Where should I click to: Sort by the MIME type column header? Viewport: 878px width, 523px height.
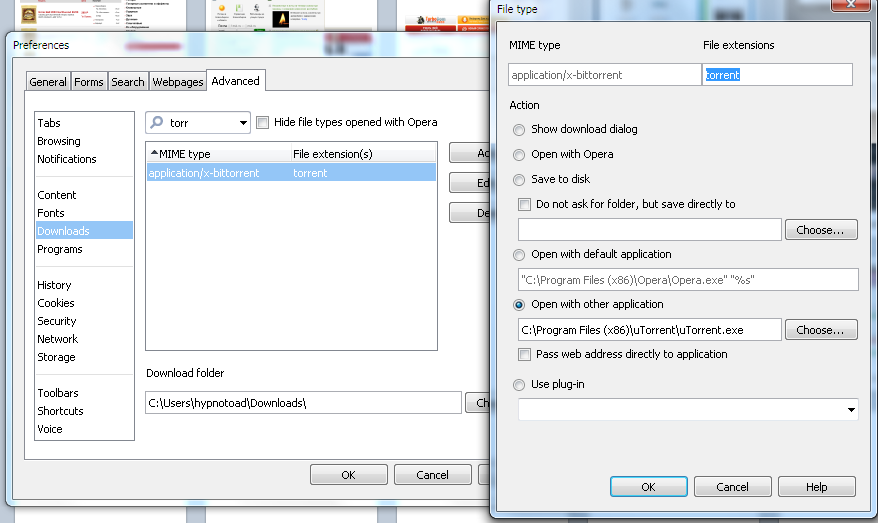point(218,154)
